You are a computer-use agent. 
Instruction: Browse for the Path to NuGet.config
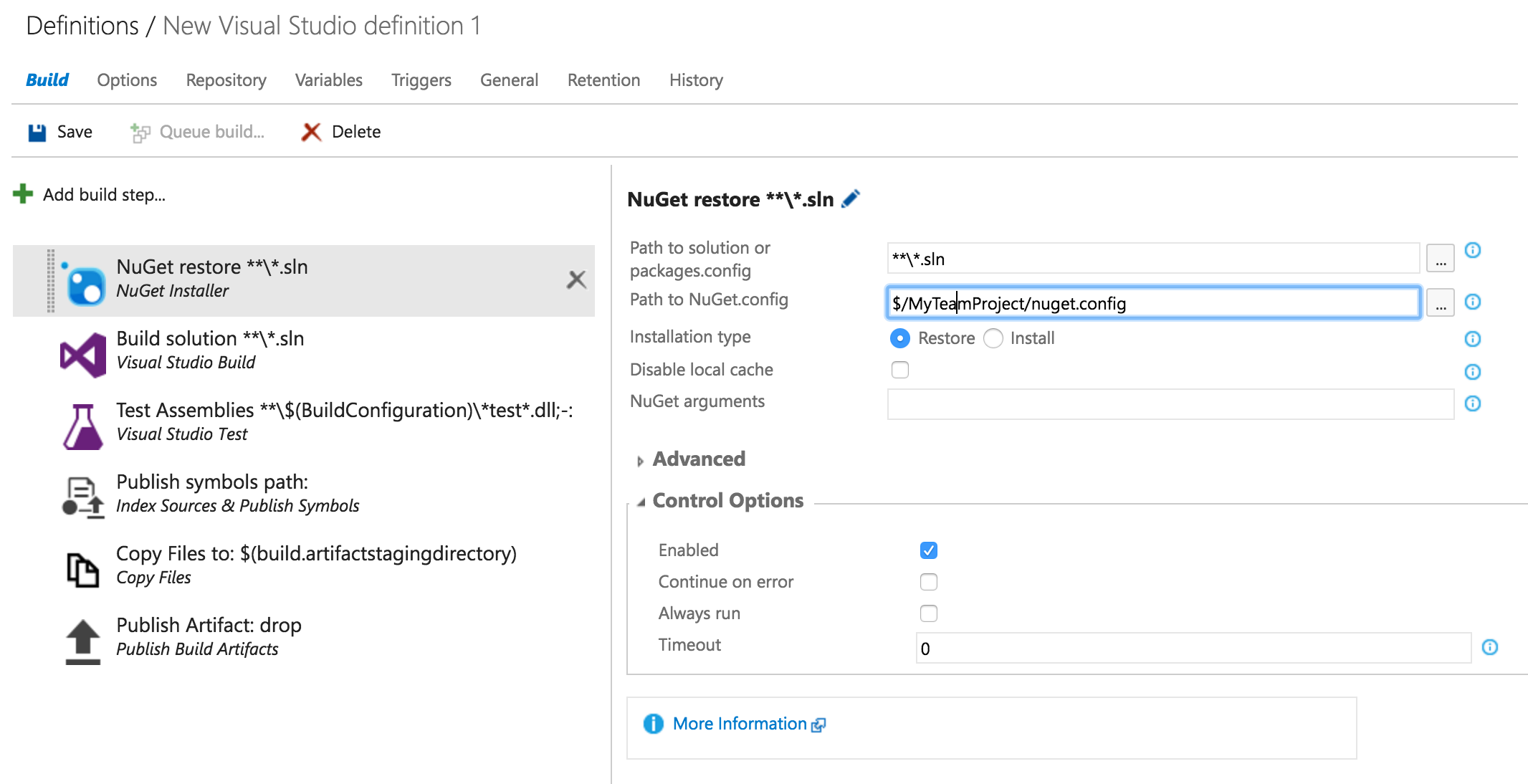(1440, 304)
